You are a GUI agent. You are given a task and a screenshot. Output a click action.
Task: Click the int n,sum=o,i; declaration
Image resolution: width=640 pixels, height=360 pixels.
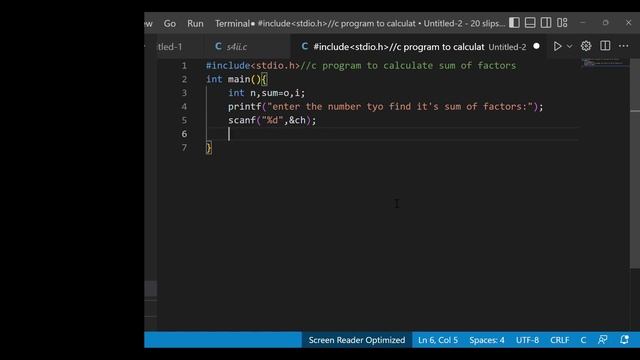tap(267, 93)
